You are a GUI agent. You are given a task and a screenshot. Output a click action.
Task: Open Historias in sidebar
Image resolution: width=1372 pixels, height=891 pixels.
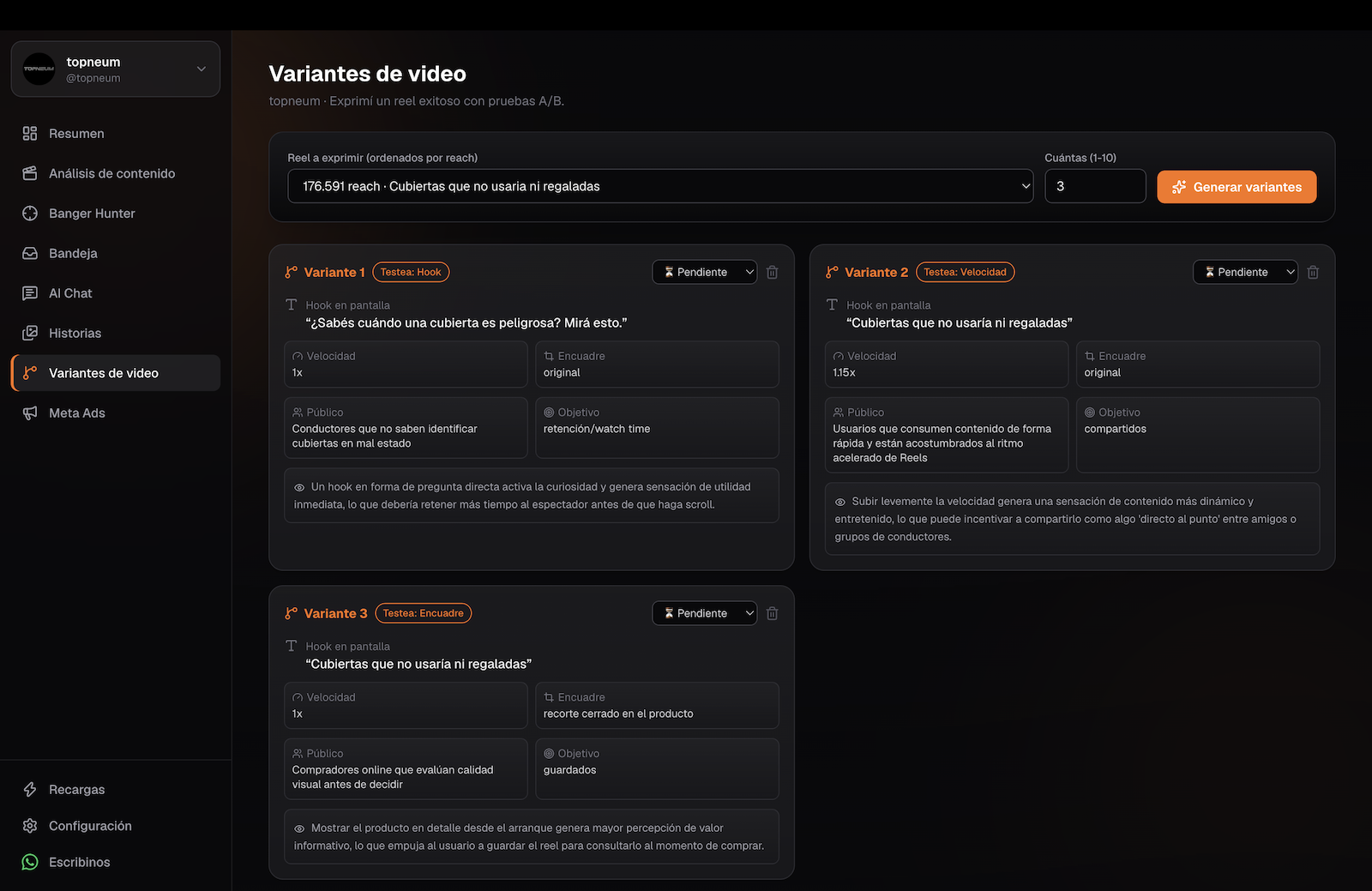[x=116, y=333]
